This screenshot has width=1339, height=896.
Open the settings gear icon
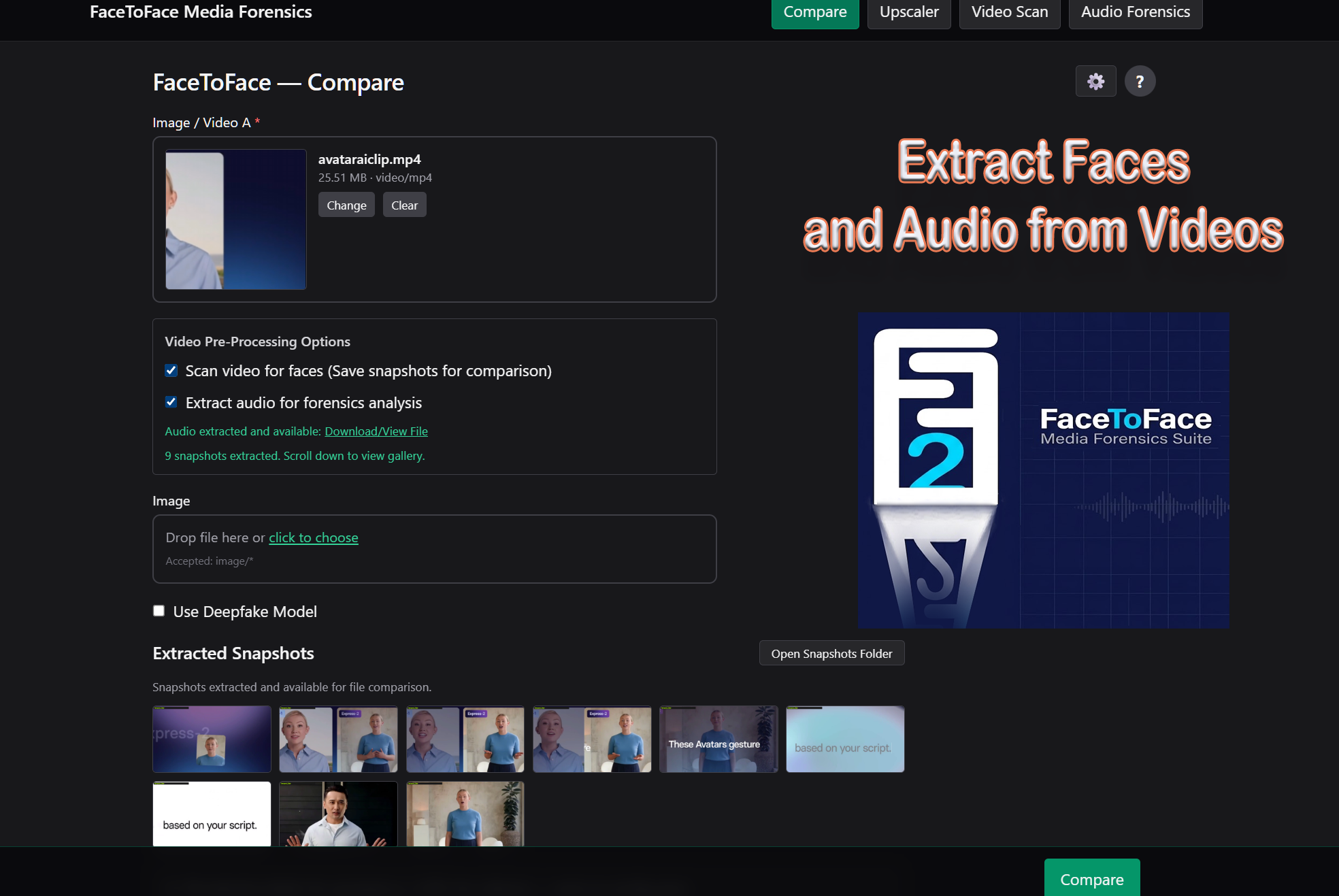[x=1095, y=82]
